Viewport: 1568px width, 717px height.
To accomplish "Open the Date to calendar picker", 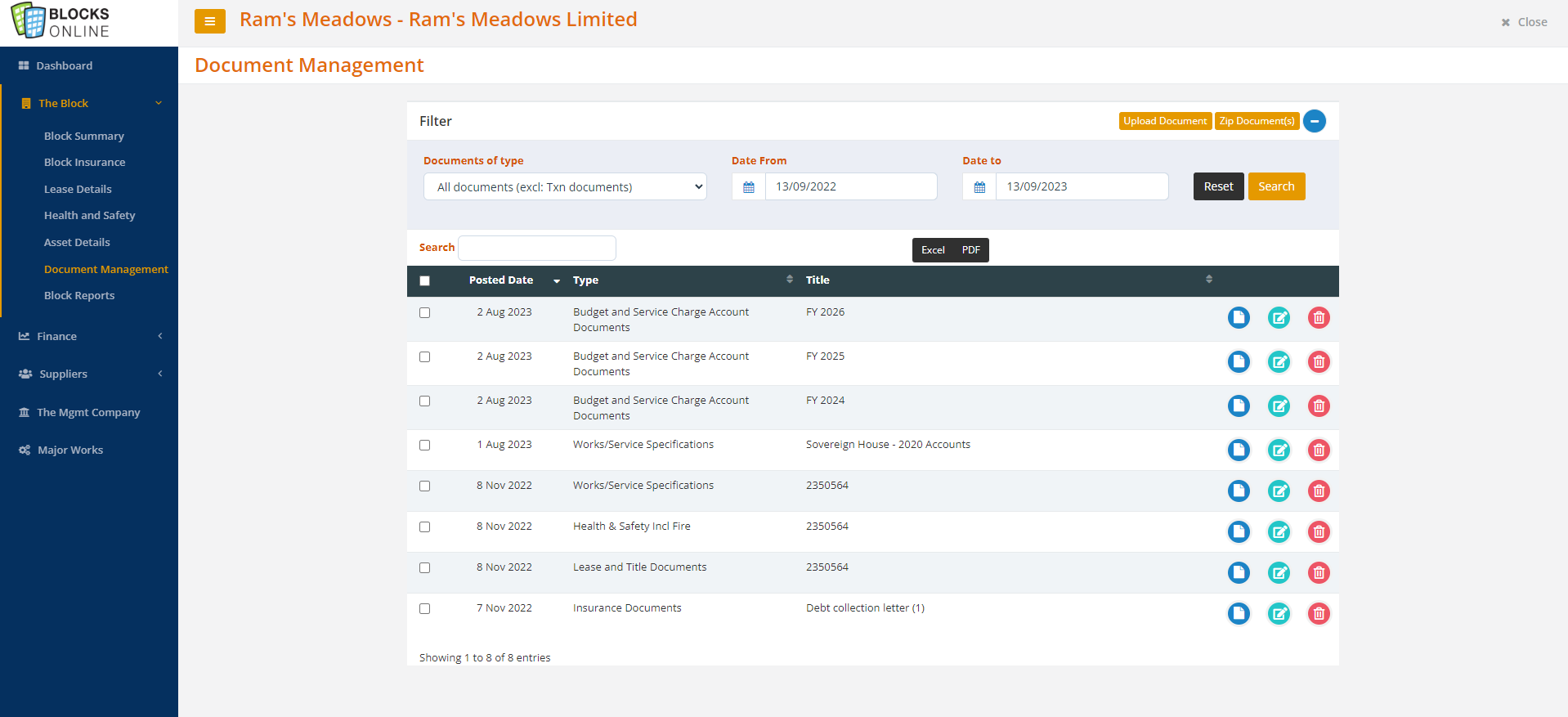I will tap(979, 186).
